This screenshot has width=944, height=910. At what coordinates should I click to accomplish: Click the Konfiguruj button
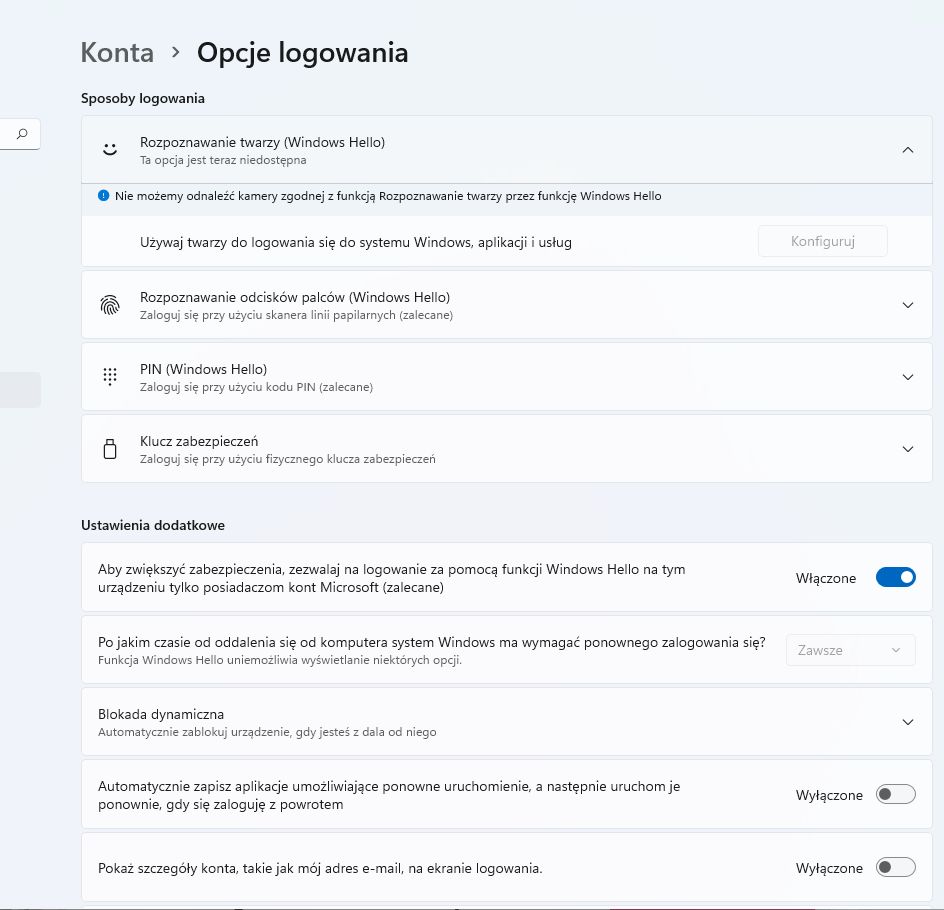(822, 242)
